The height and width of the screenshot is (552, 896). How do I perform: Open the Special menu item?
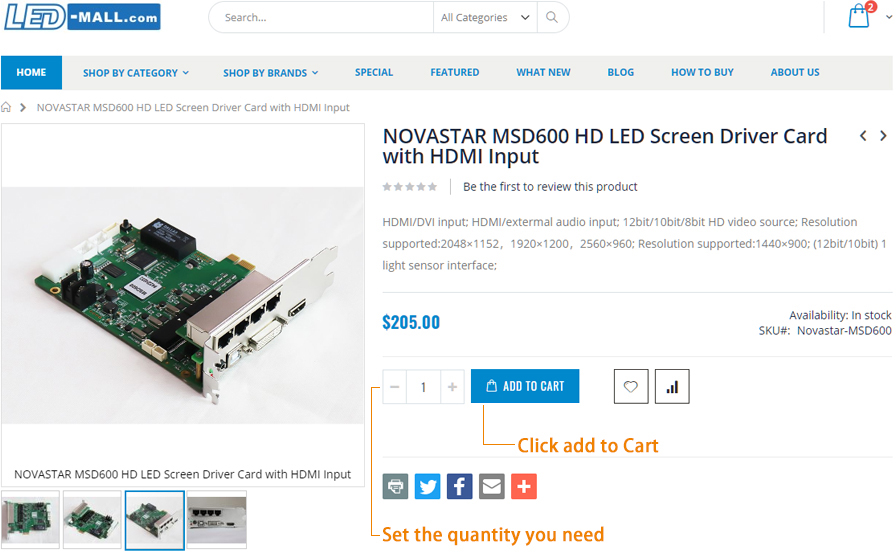pyautogui.click(x=374, y=73)
